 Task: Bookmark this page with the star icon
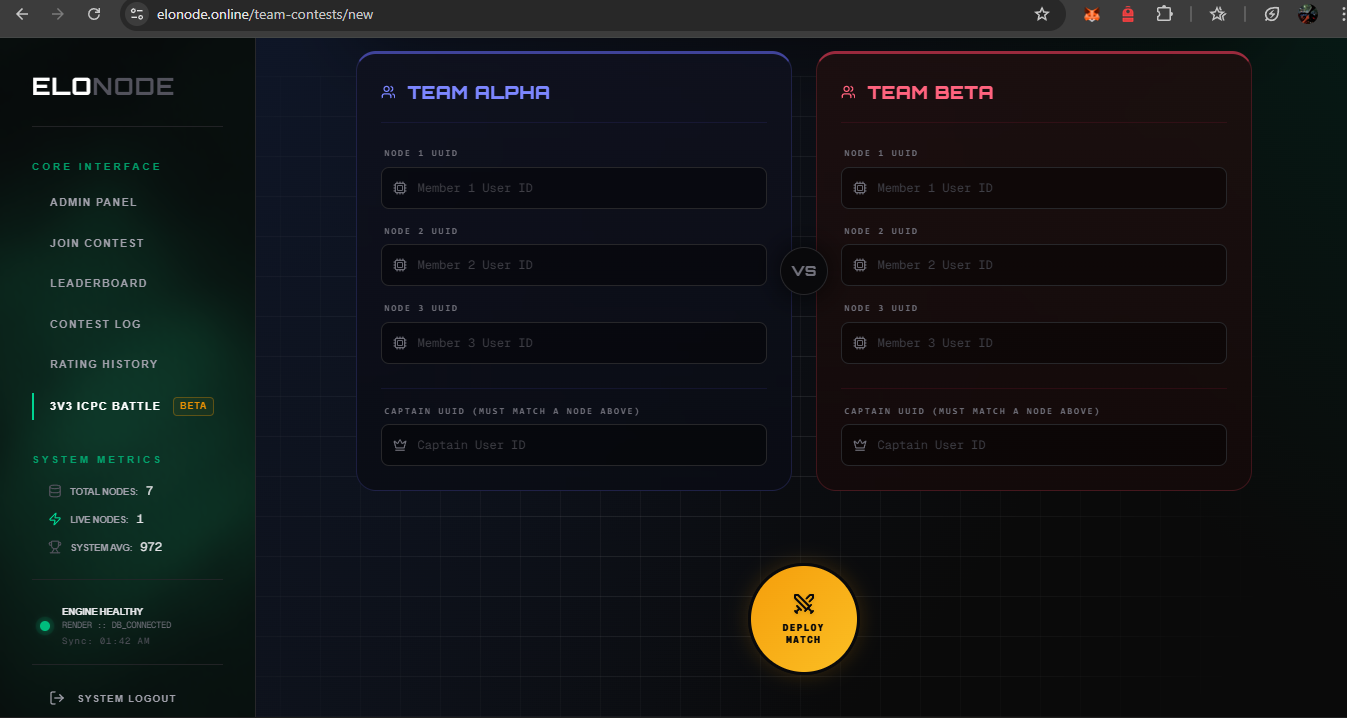click(x=1042, y=14)
